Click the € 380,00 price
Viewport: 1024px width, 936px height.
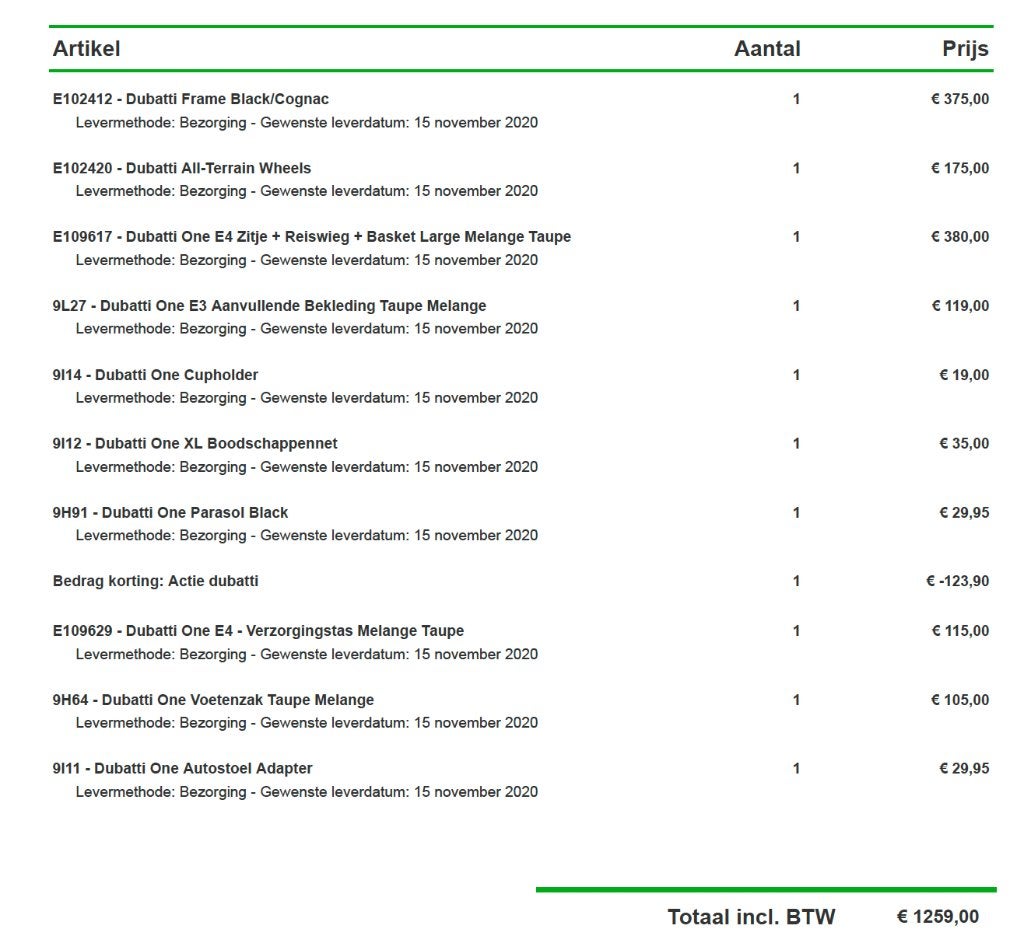click(959, 236)
